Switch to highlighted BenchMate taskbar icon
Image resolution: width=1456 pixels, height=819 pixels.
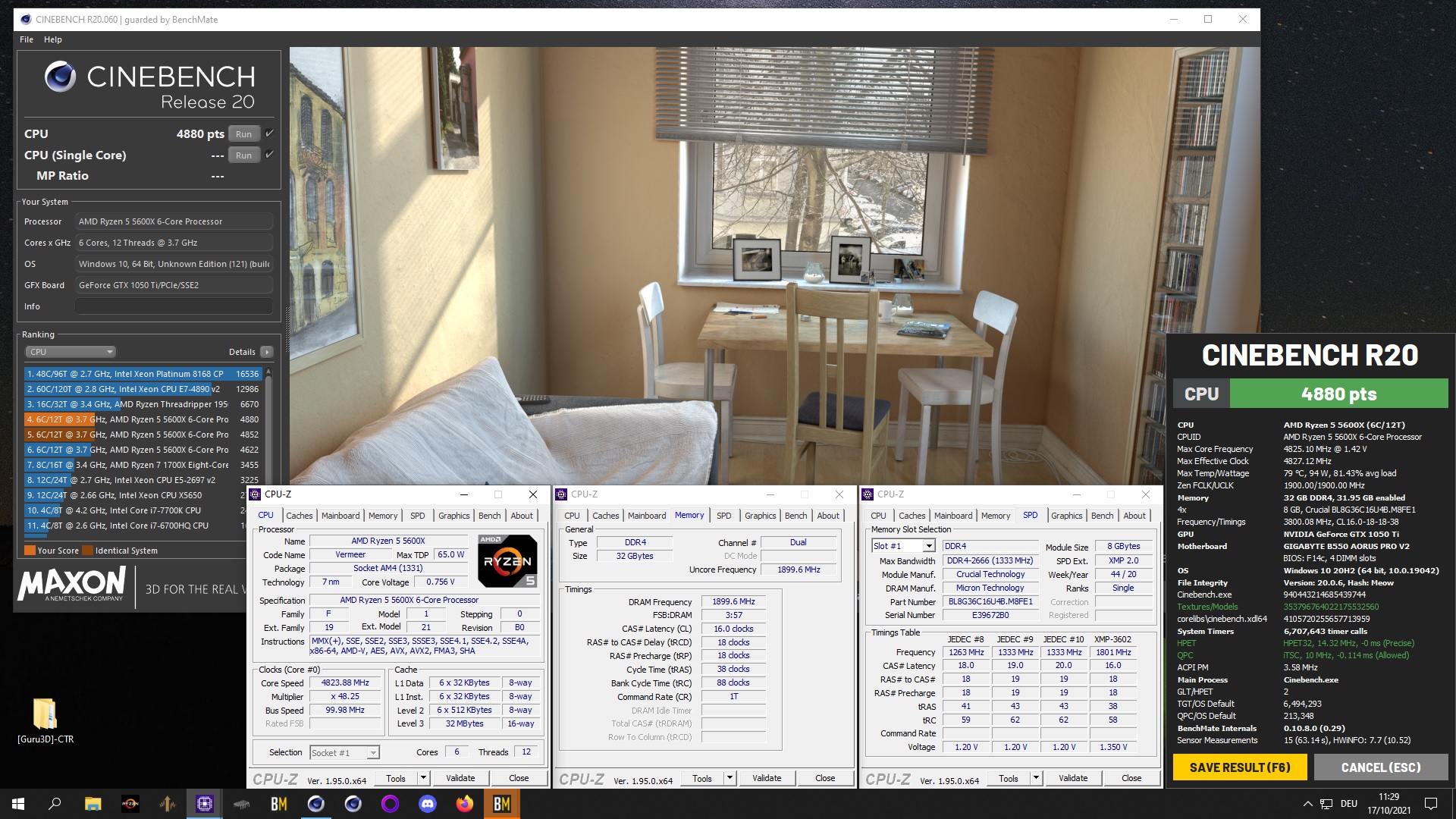[x=502, y=804]
